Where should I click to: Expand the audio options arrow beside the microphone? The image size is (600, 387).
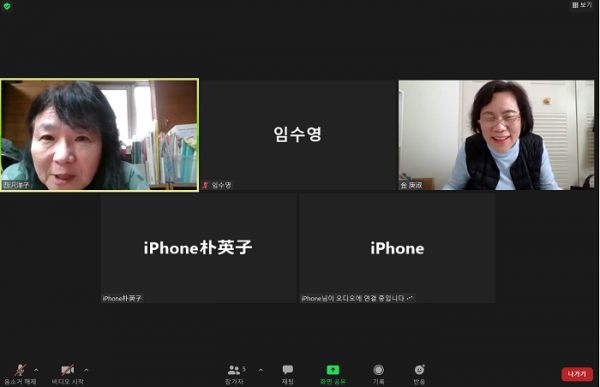pos(36,370)
